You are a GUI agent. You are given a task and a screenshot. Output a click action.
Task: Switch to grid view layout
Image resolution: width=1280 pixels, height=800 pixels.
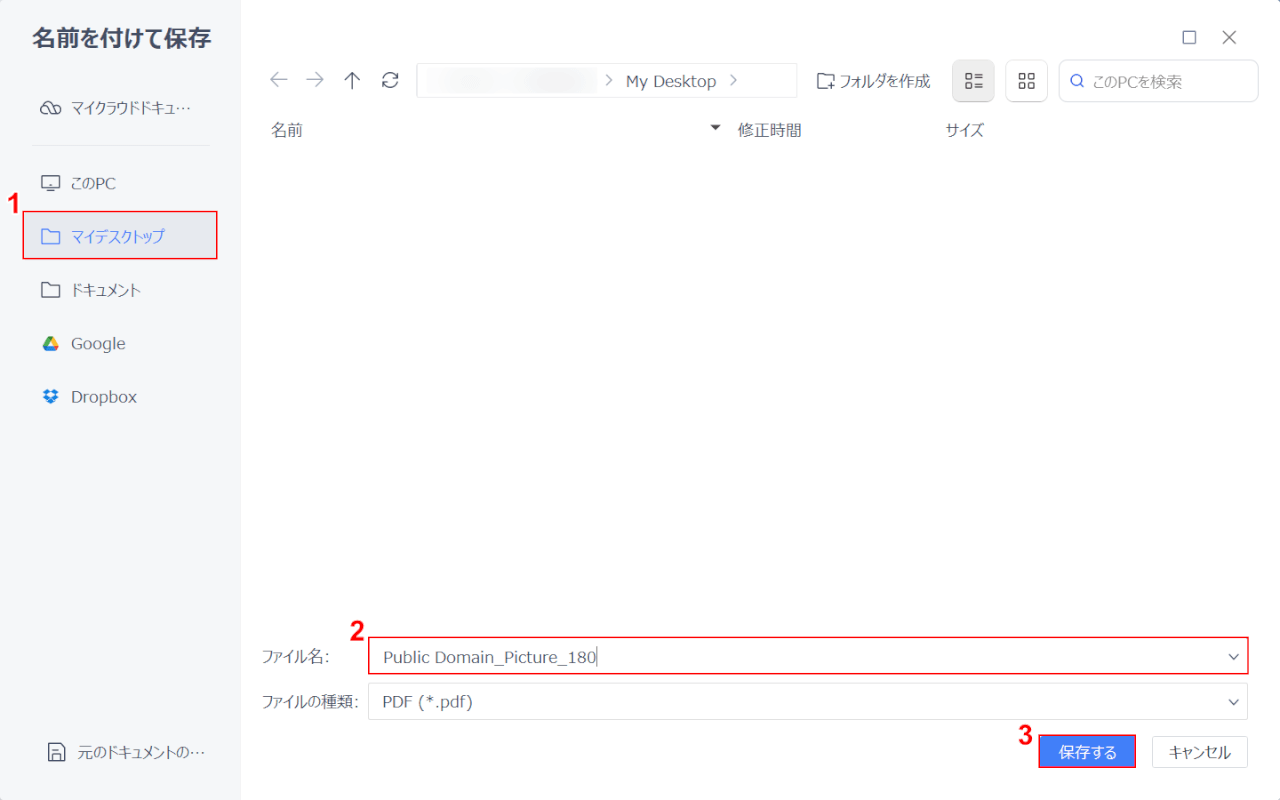point(1026,81)
